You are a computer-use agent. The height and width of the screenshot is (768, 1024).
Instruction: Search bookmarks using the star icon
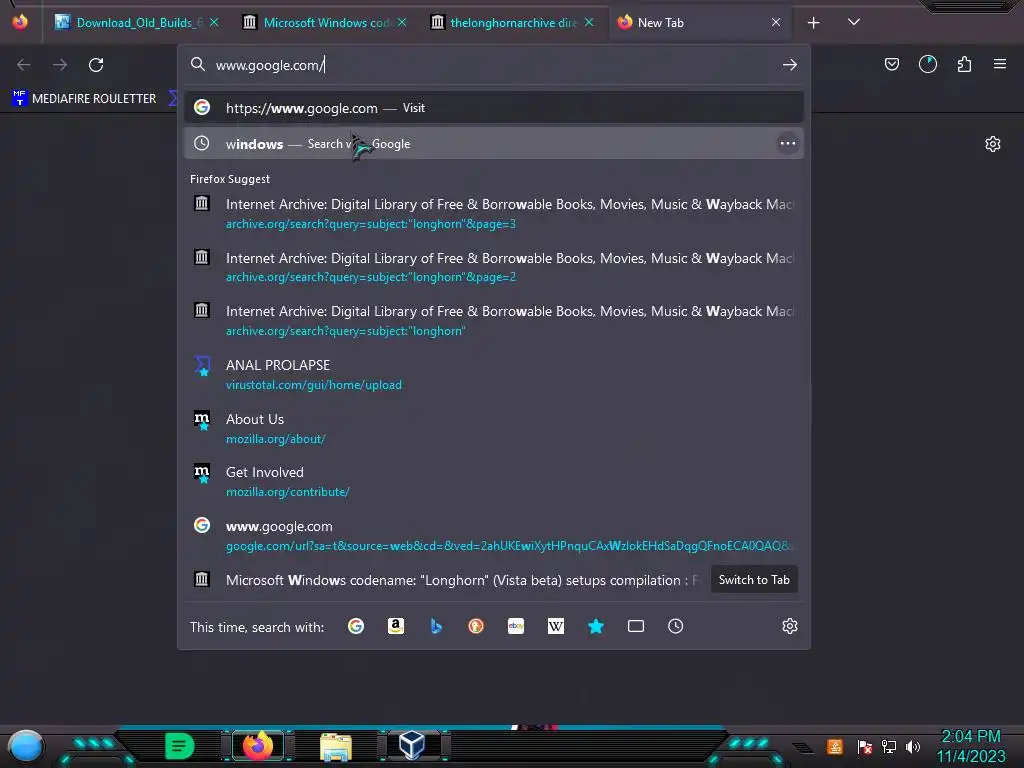[x=596, y=626]
